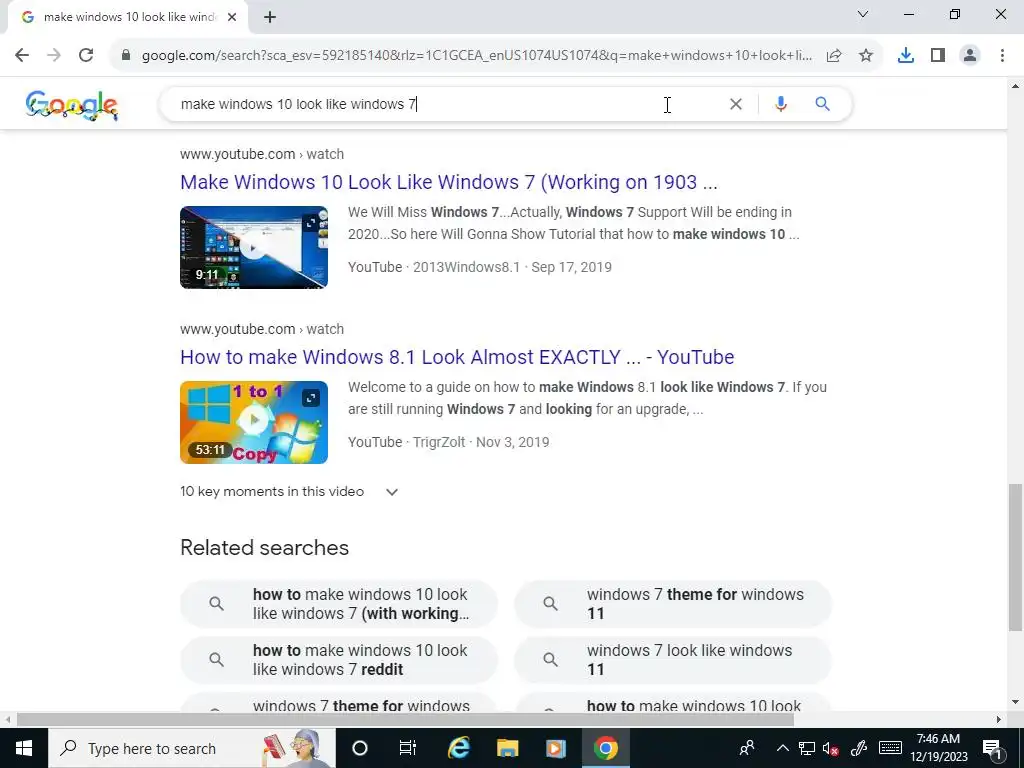The height and width of the screenshot is (768, 1024).
Task: Toggle the Chrome side panel icon
Action: [938, 56]
